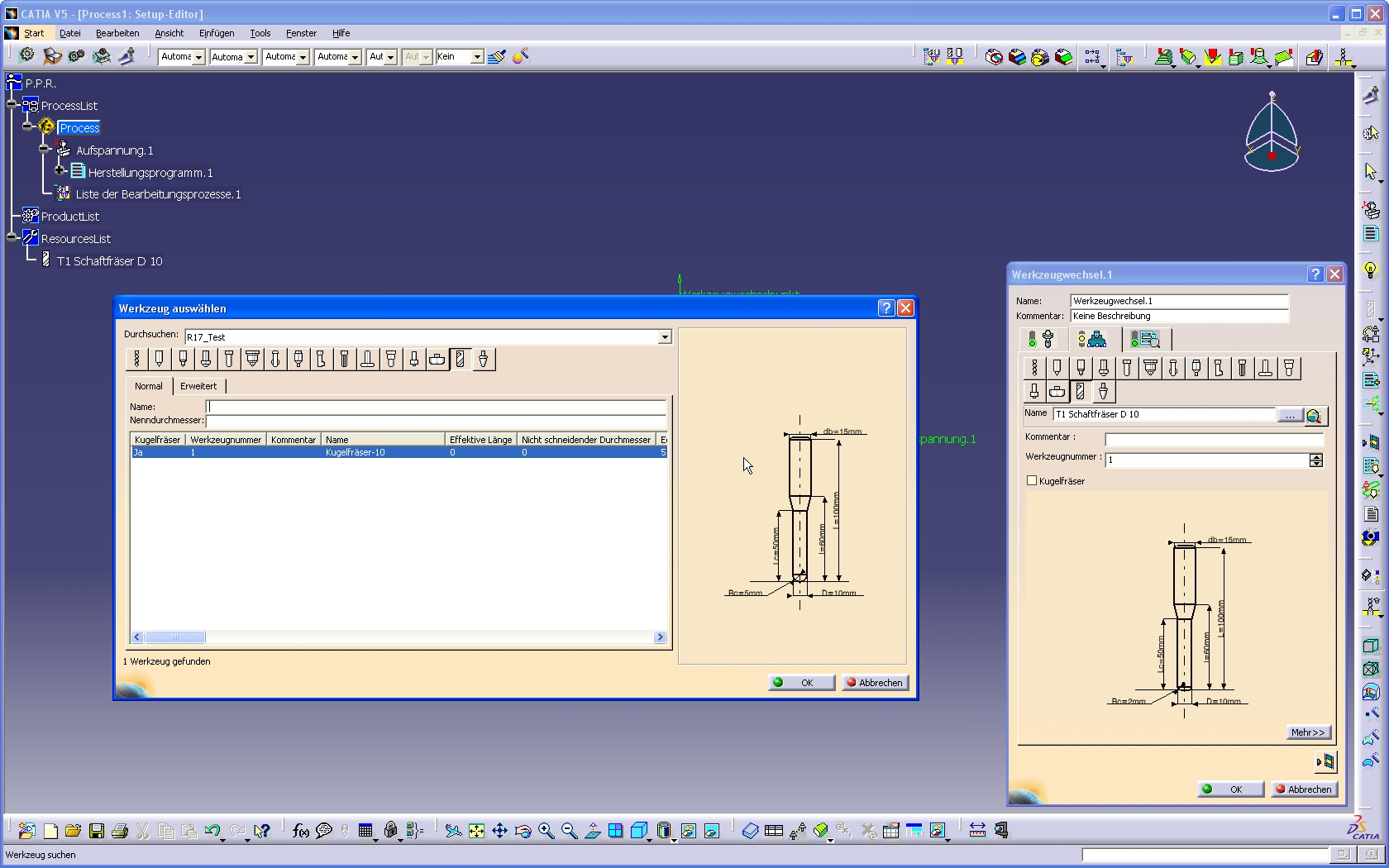This screenshot has width=1389, height=868.
Task: Collapse the ResourcesList tree node
Action: coord(12,237)
